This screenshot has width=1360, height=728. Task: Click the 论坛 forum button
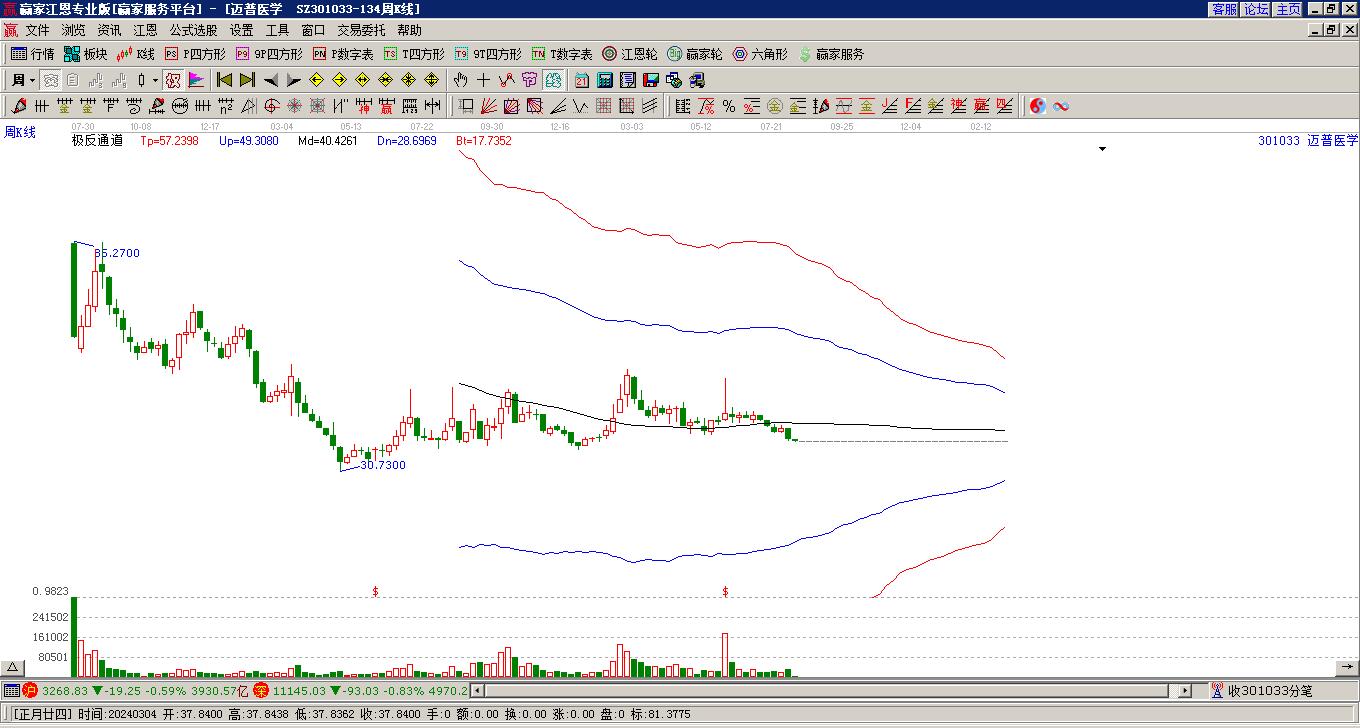(1257, 9)
